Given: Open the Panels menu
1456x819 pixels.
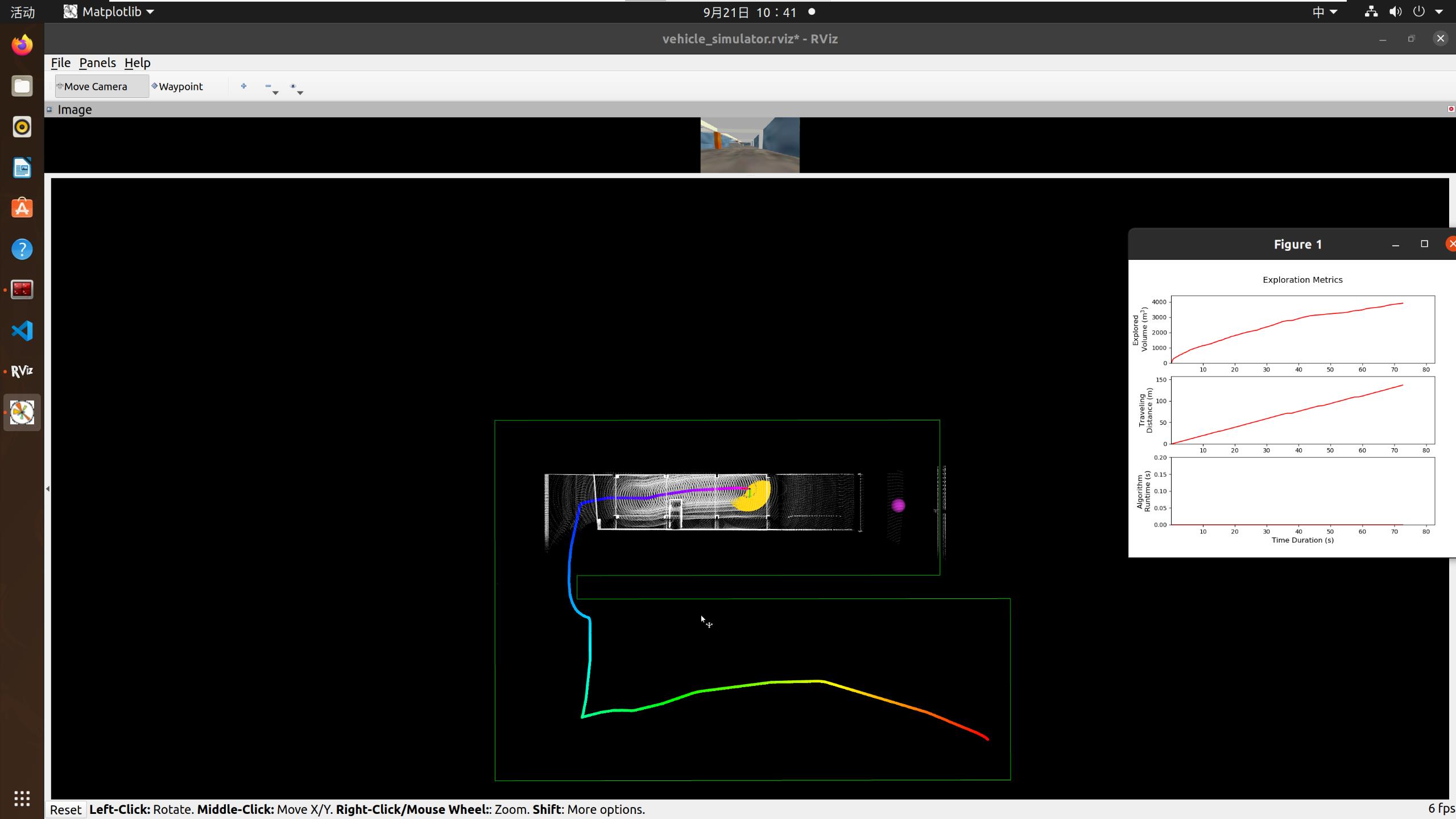Looking at the screenshot, I should click(97, 63).
